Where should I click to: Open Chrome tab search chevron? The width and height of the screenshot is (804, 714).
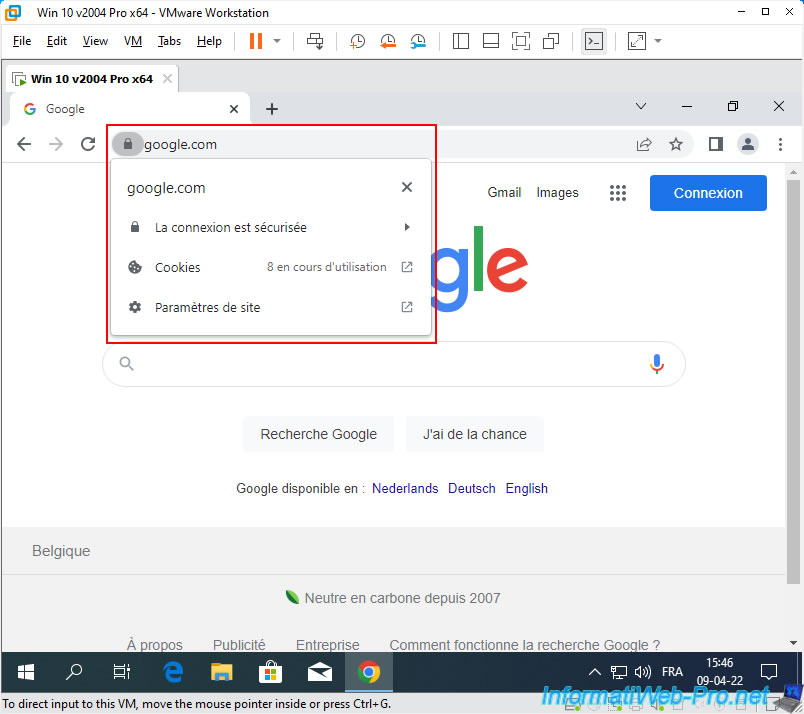[641, 106]
